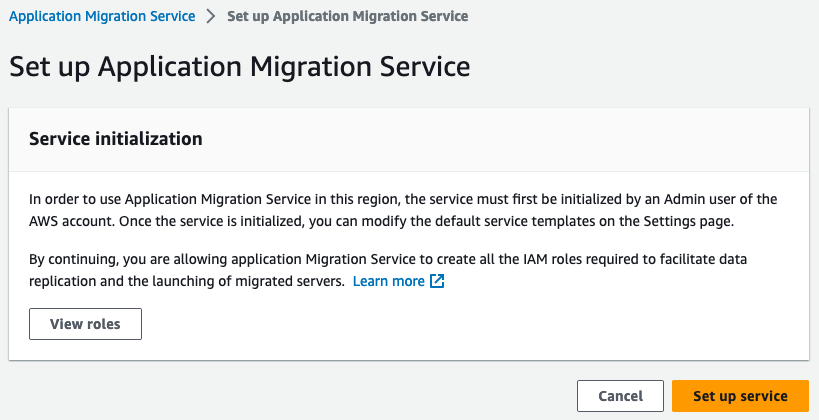Click the orange Set up service button

740,396
